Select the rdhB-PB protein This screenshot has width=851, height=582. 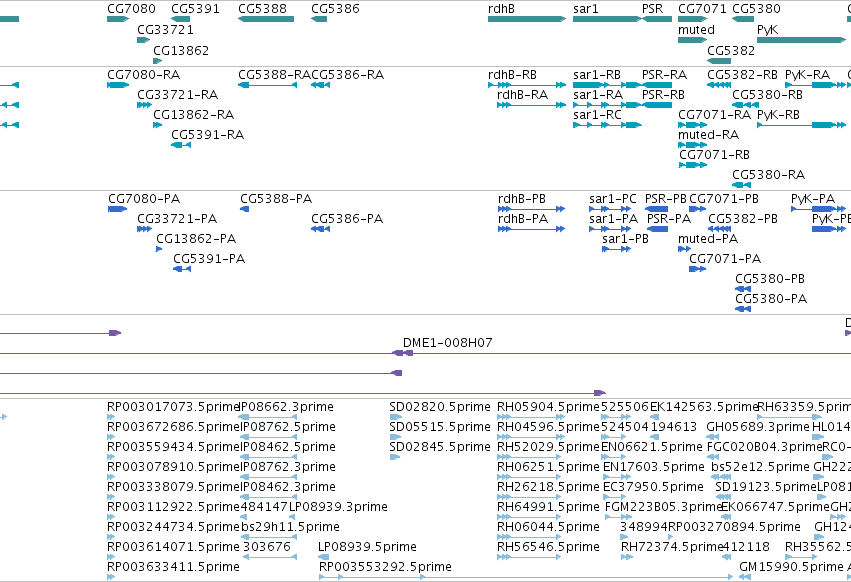[x=531, y=209]
